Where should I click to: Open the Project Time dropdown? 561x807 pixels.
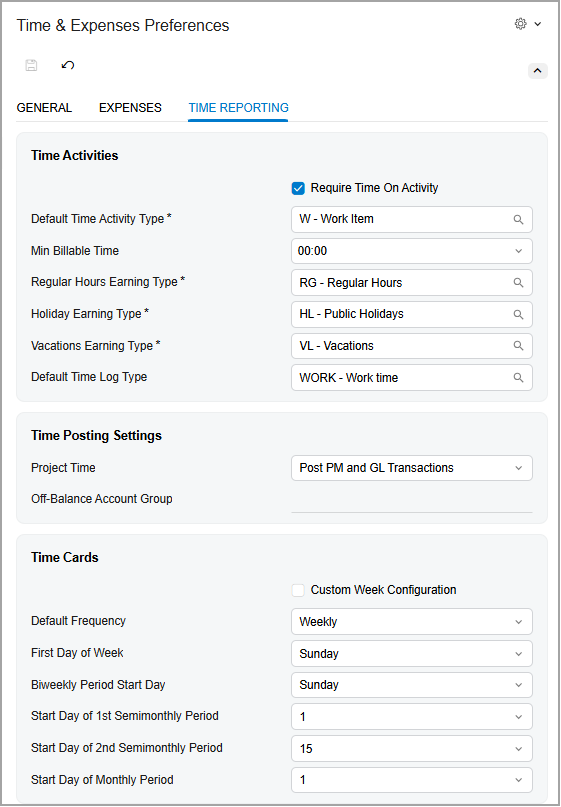point(412,468)
